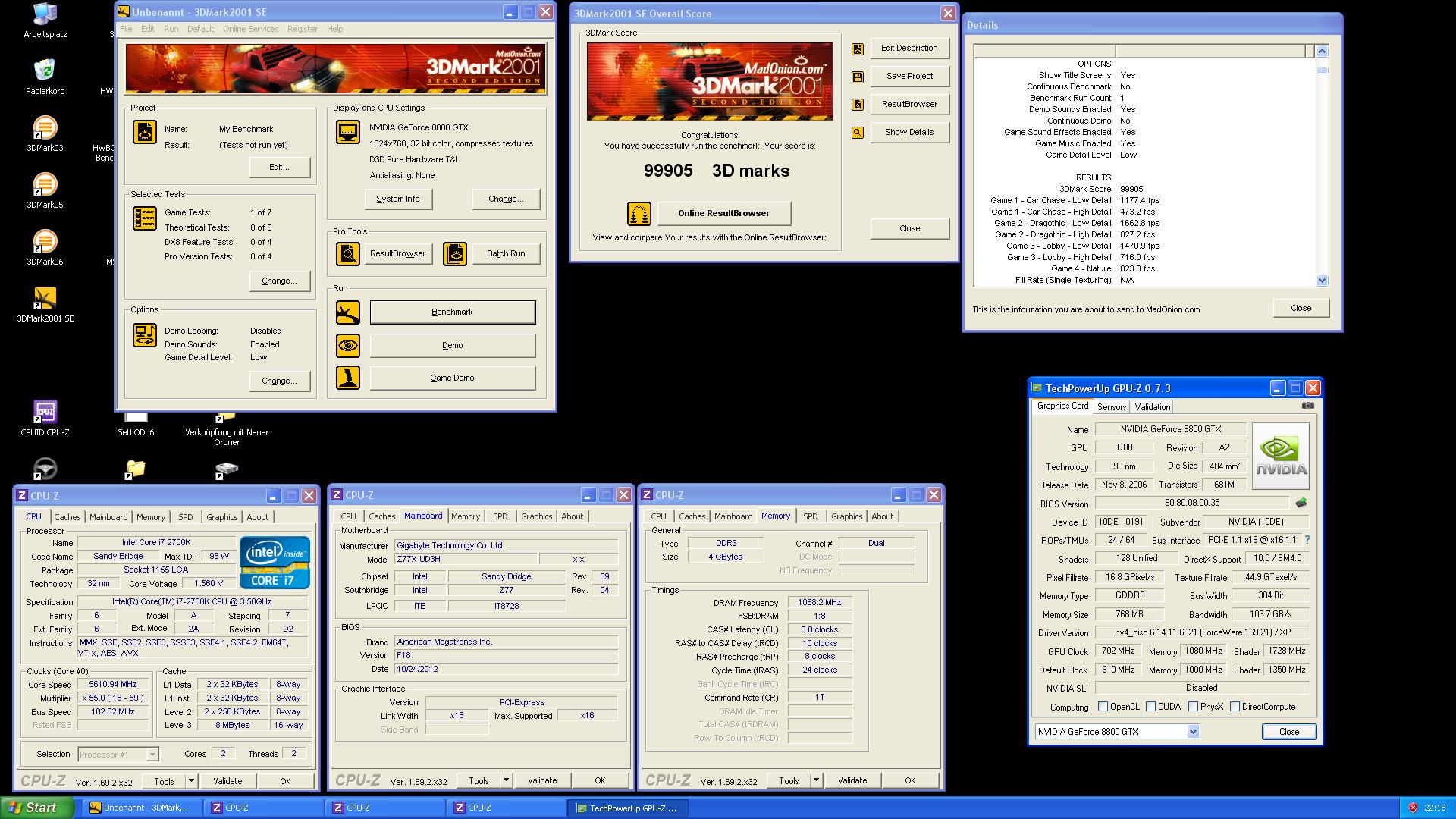The image size is (1456, 819).
Task: Click the Batch Run icon in Pro Tools
Action: point(455,254)
